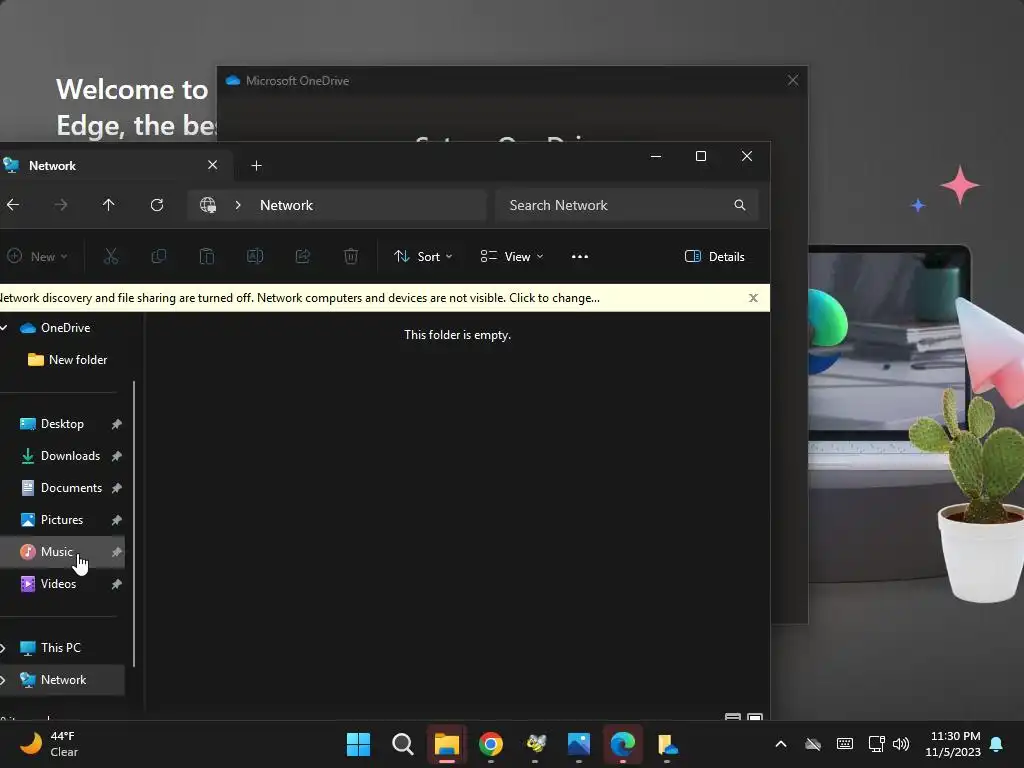
Task: Show hidden system tray icons
Action: click(x=780, y=744)
